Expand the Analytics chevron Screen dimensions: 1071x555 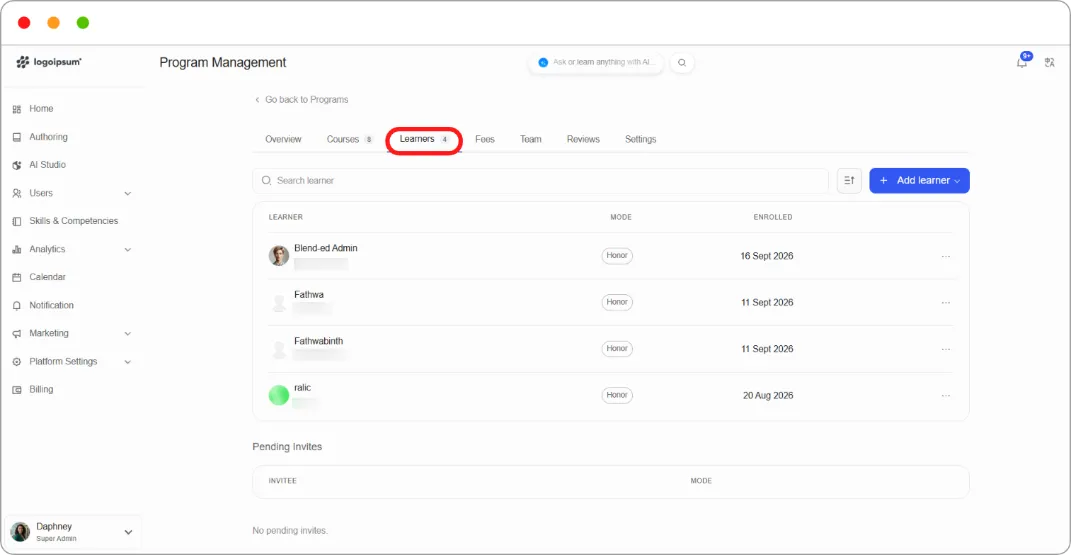[128, 250]
